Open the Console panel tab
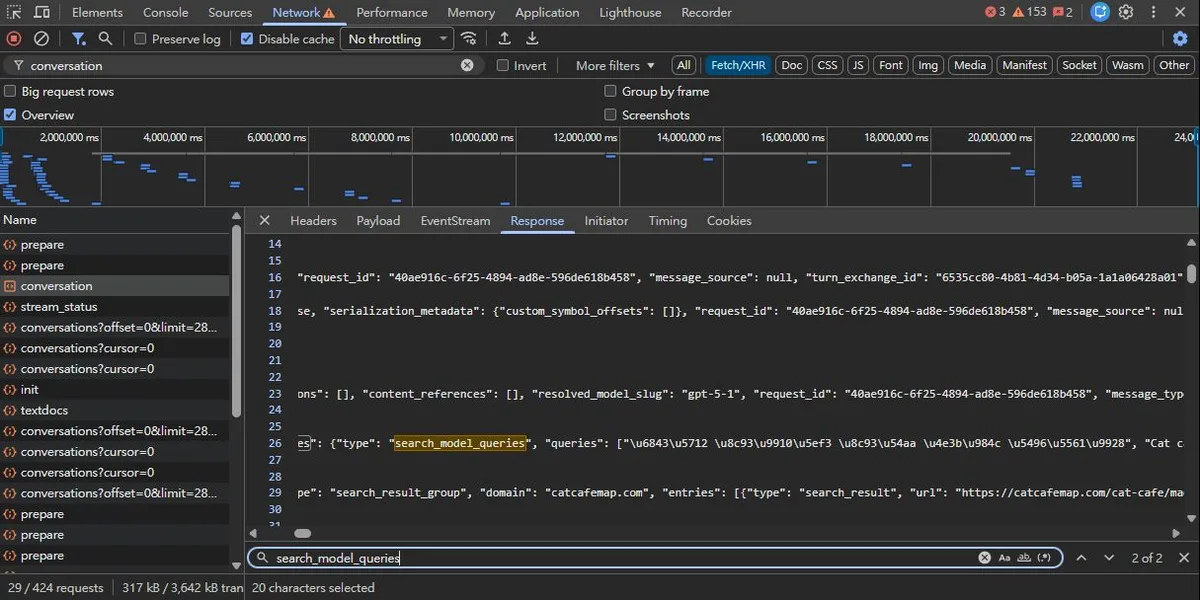The width and height of the screenshot is (1200, 600). tap(165, 13)
